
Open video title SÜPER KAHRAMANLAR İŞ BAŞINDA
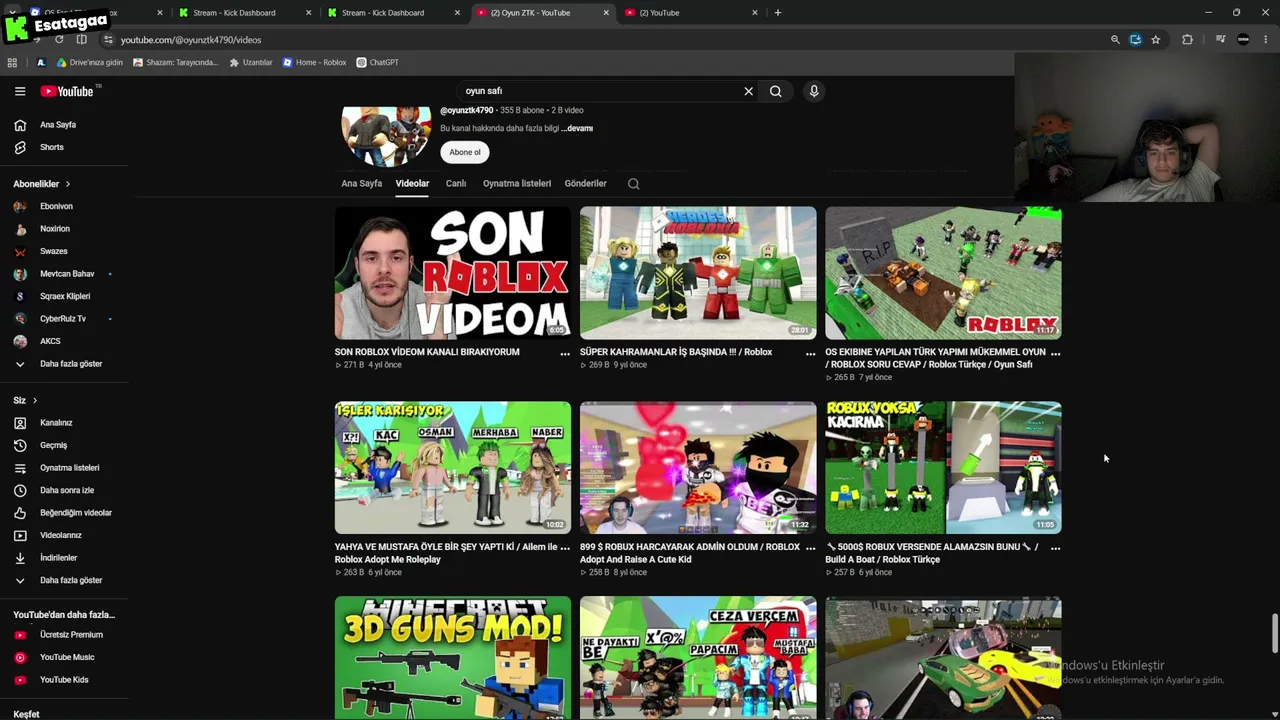(676, 352)
